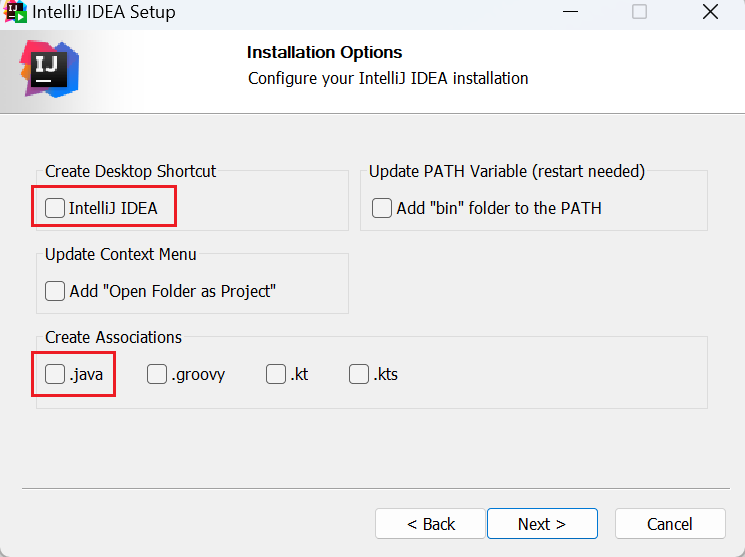Image resolution: width=745 pixels, height=557 pixels.
Task: Click the Installation Options heading
Action: click(324, 52)
